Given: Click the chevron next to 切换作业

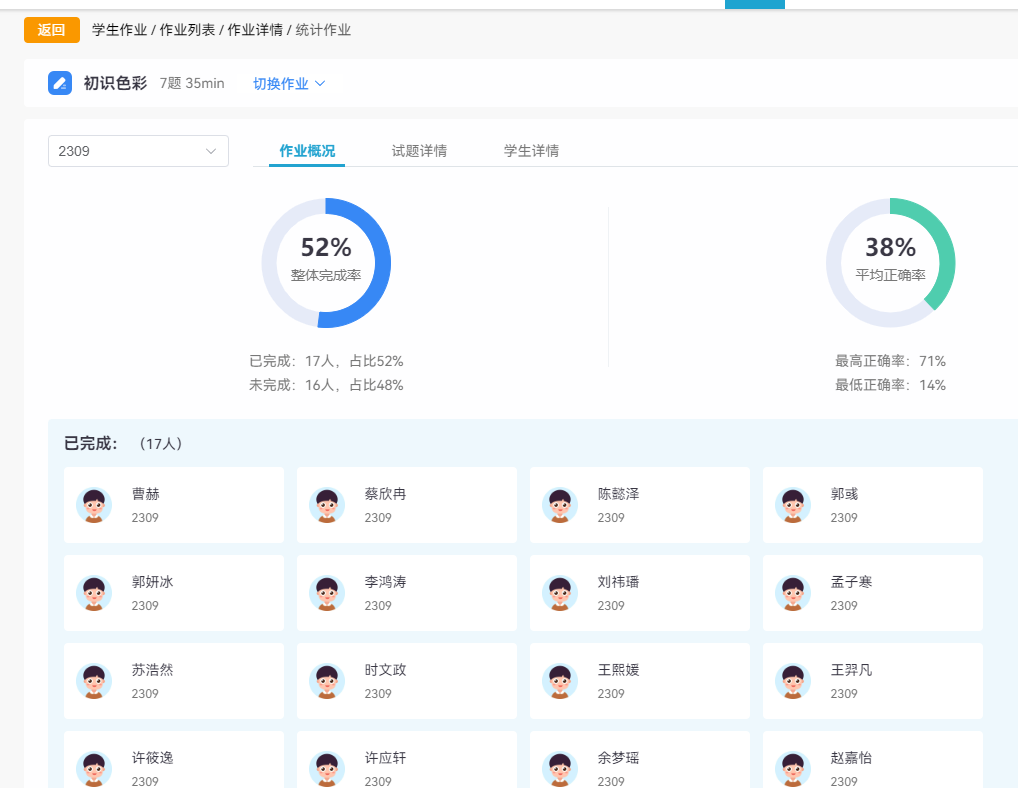Looking at the screenshot, I should (320, 84).
